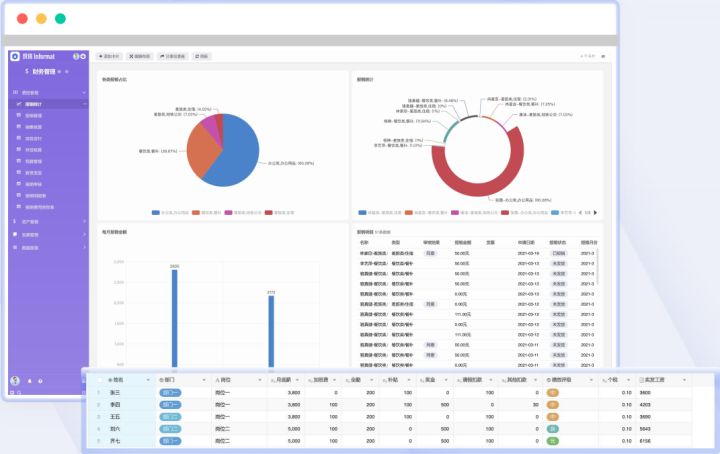Image resolution: width=720 pixels, height=454 pixels.
Task: Open the 岗位 column dropdown arrow
Action: pos(259,380)
